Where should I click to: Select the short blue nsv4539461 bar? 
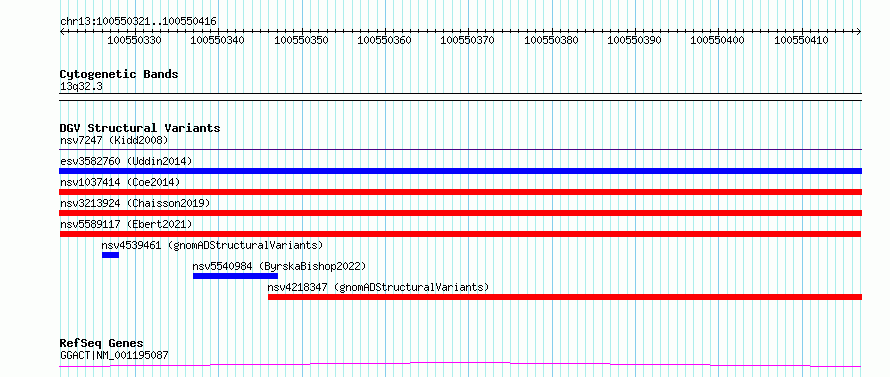(110, 255)
